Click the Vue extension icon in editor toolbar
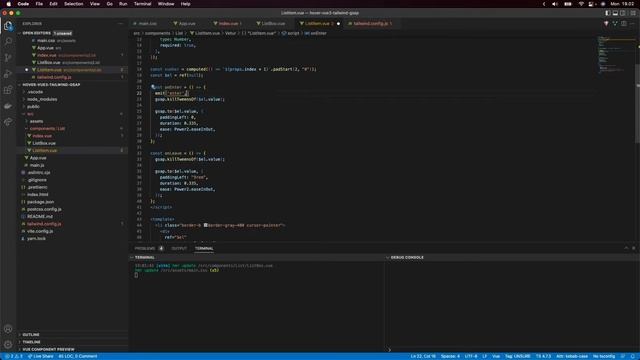The width and height of the screenshot is (640, 360). pyautogui.click(x=606, y=24)
